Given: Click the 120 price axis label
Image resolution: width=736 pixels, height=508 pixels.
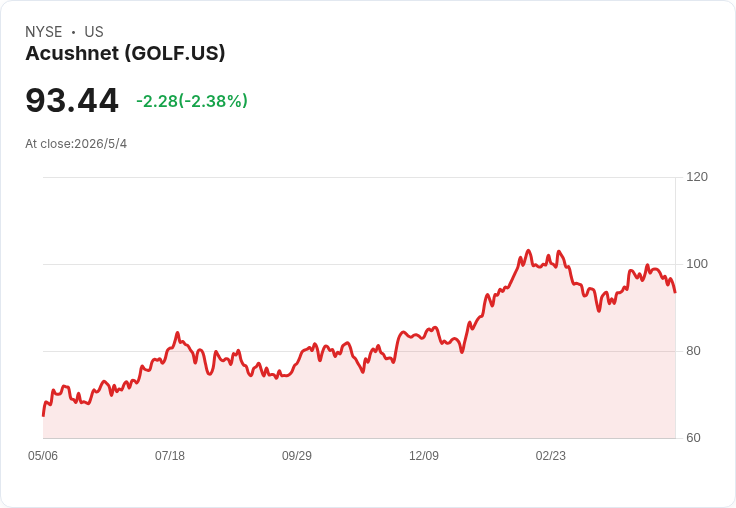Looking at the screenshot, I should [x=697, y=177].
